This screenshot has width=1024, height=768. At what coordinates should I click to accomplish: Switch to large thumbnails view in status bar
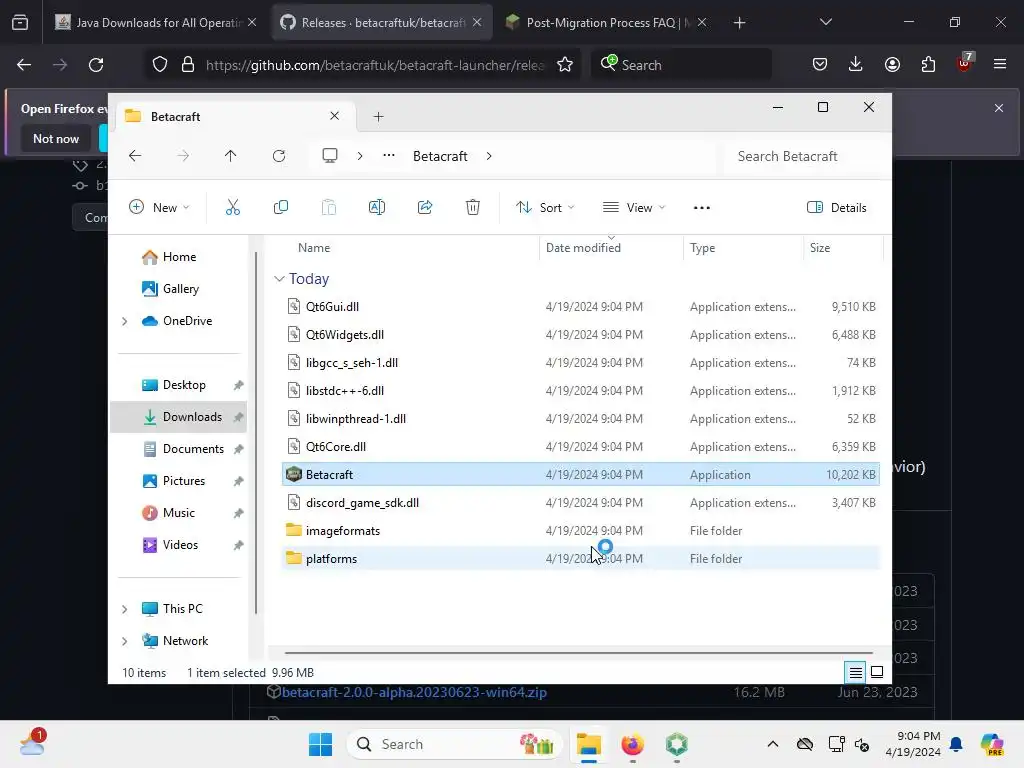point(877,672)
